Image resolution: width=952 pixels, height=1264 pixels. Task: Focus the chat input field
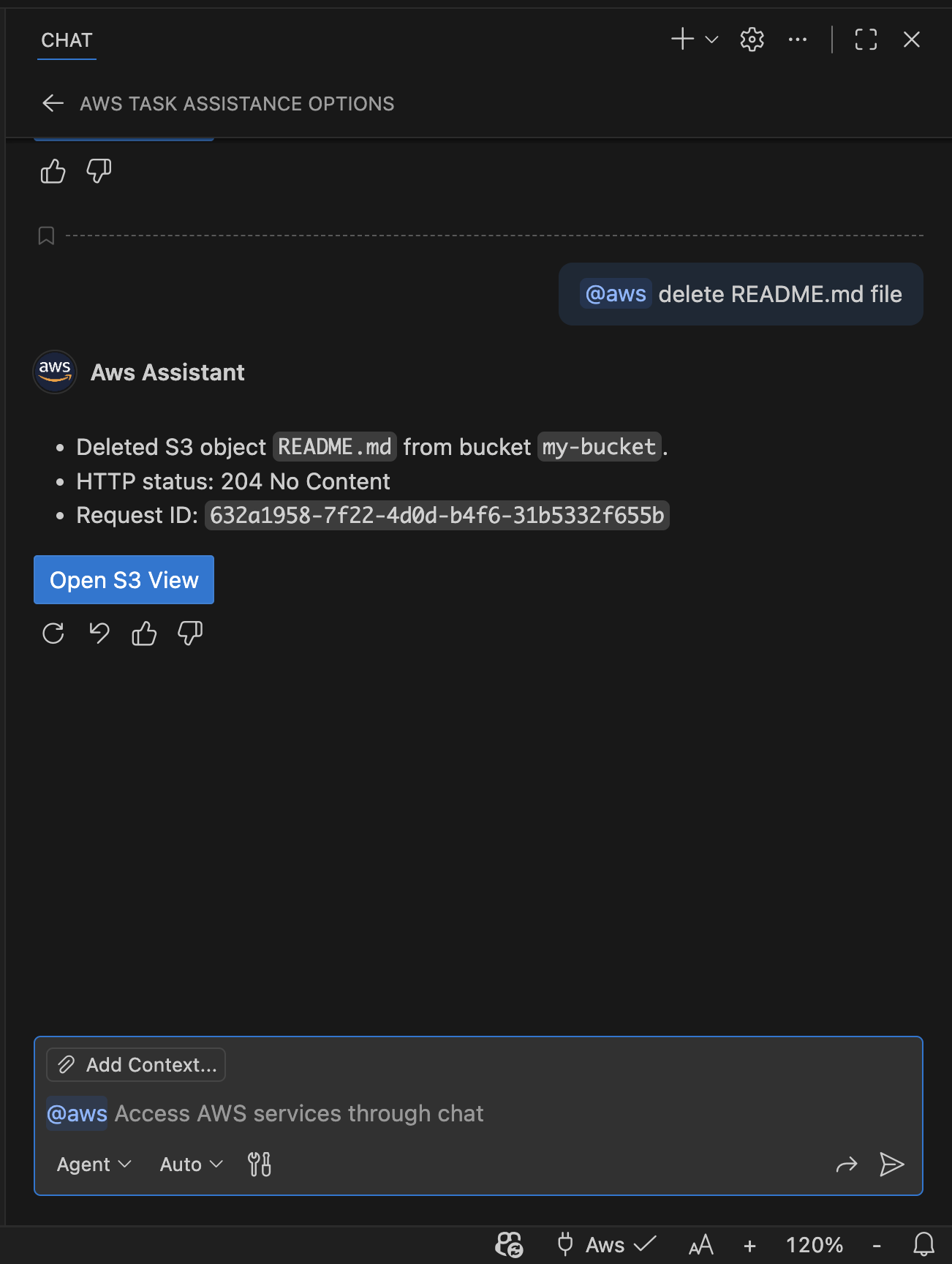pos(478,1113)
